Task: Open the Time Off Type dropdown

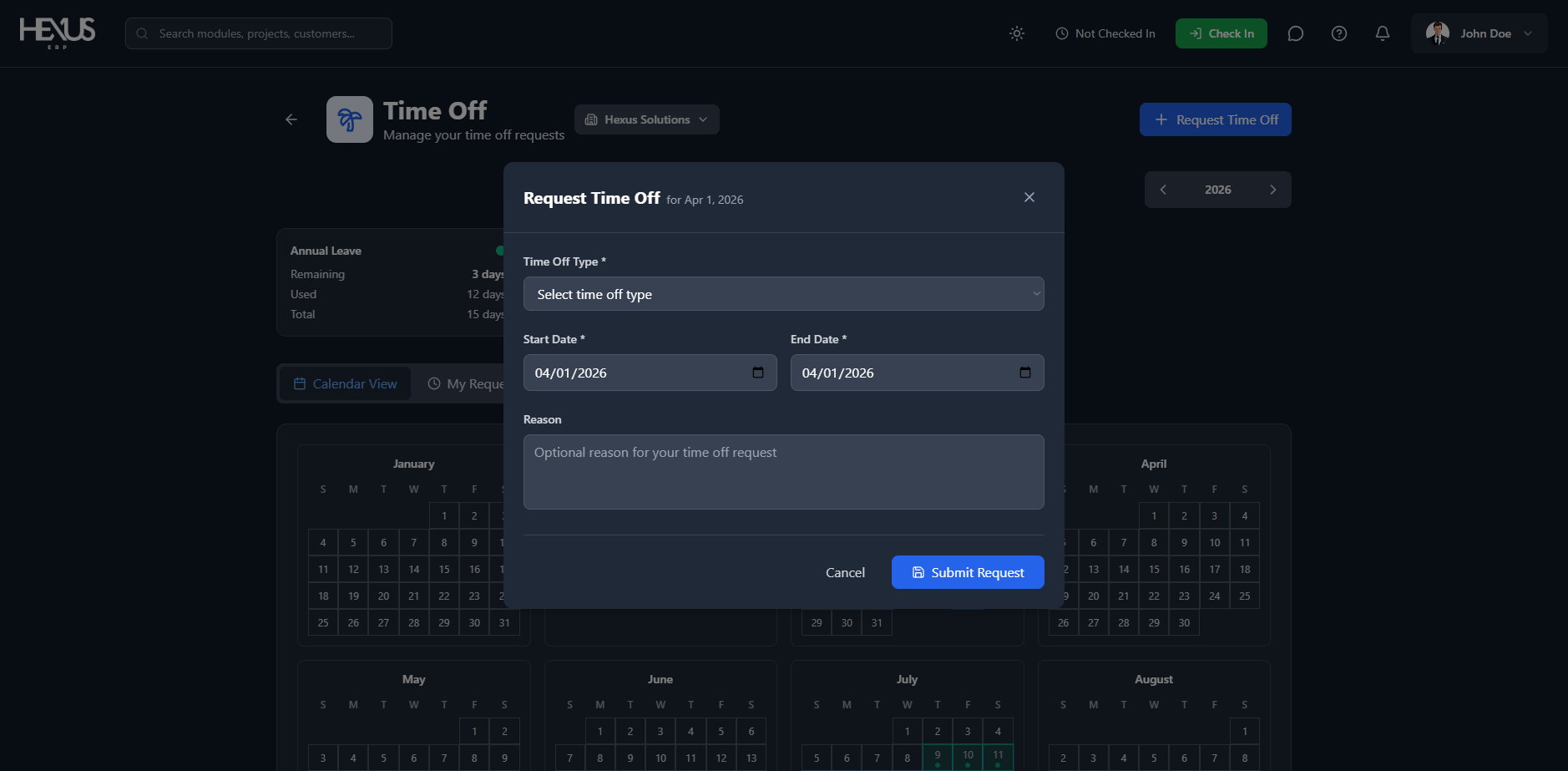Action: click(784, 294)
